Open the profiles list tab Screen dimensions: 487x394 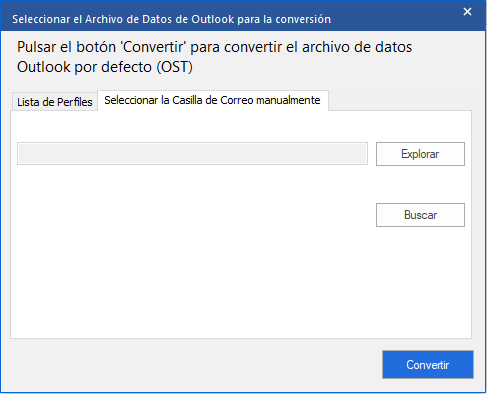click(x=55, y=102)
